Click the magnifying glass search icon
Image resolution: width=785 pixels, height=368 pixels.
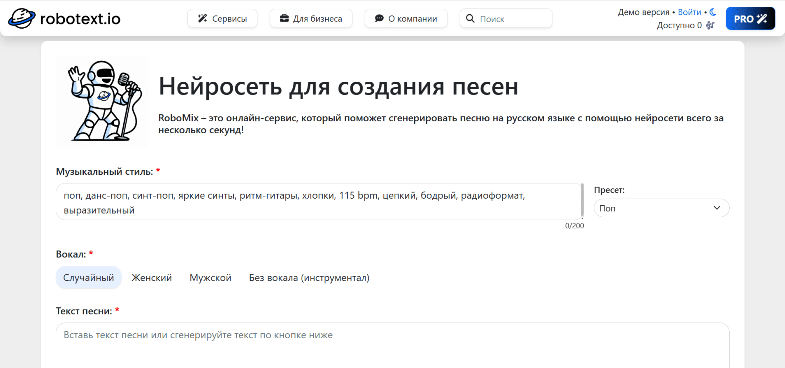(470, 19)
